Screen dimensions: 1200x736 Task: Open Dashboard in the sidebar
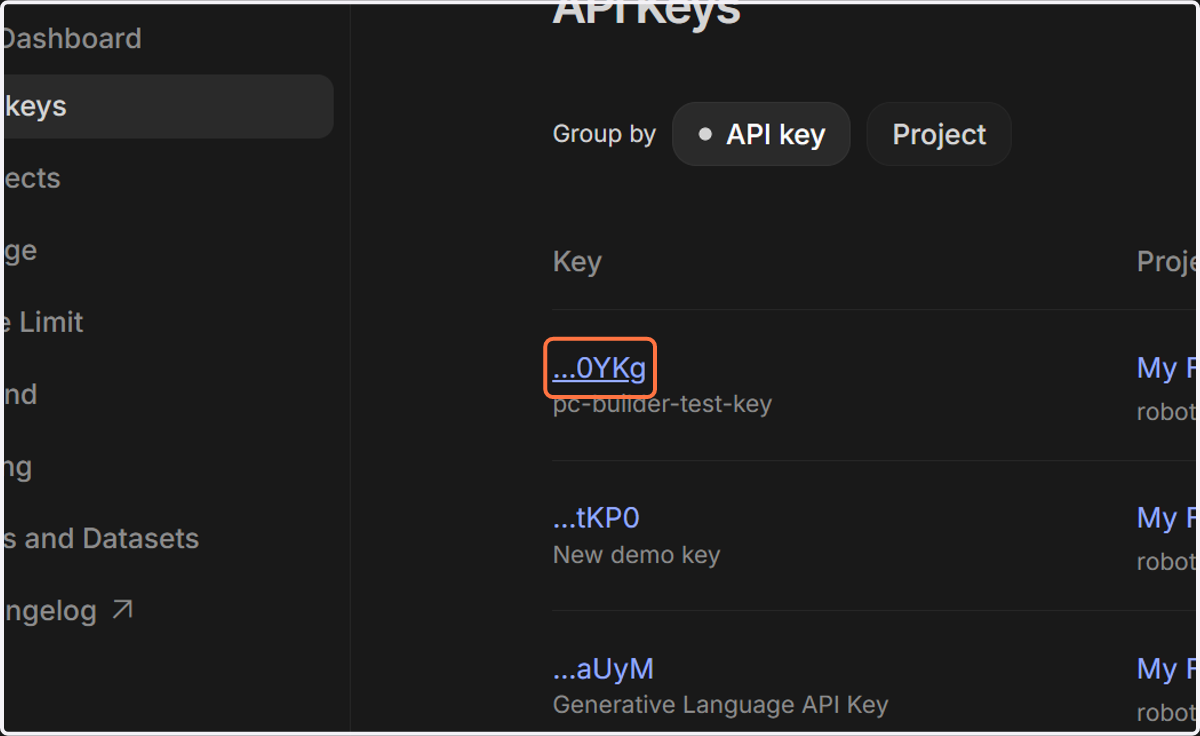(x=72, y=39)
